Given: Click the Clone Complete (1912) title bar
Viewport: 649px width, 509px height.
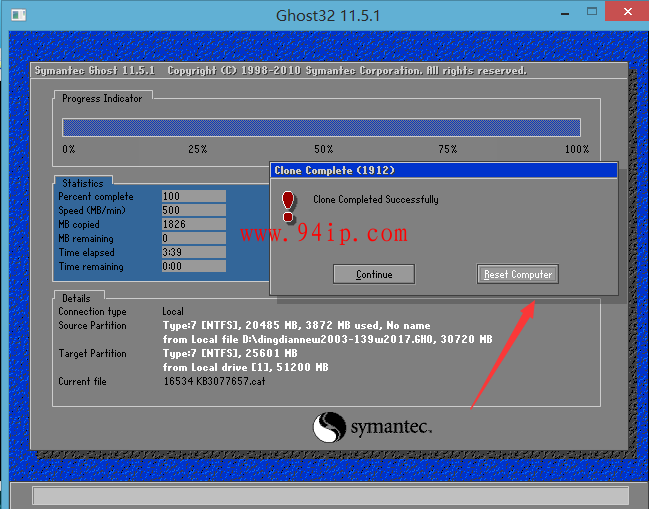Looking at the screenshot, I should point(444,170).
